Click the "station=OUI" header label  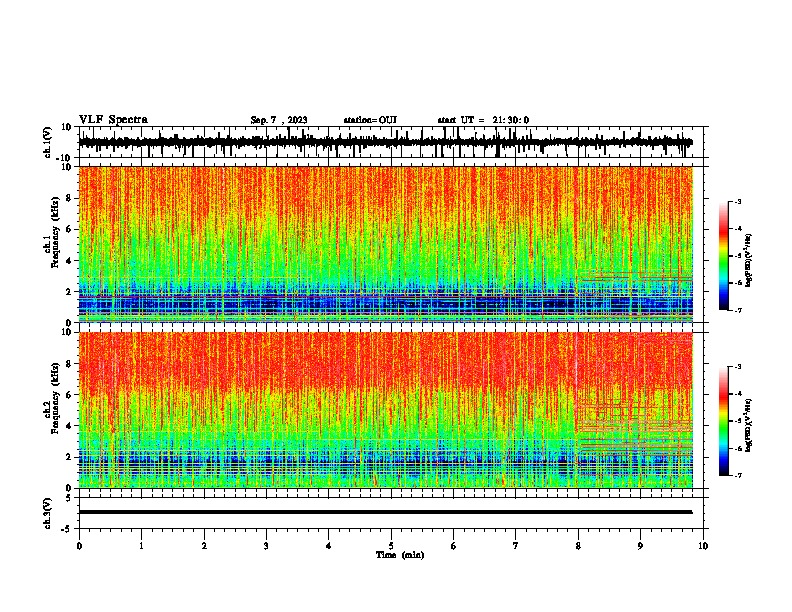[x=370, y=120]
